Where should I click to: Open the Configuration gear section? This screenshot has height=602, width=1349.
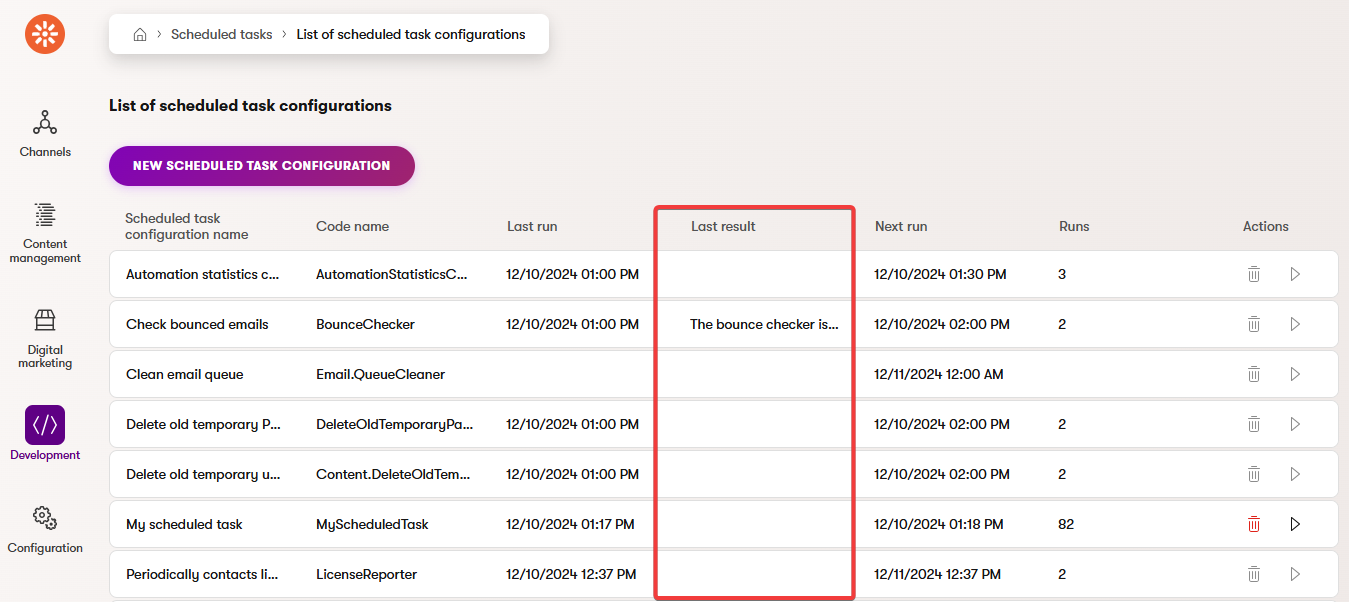click(45, 528)
